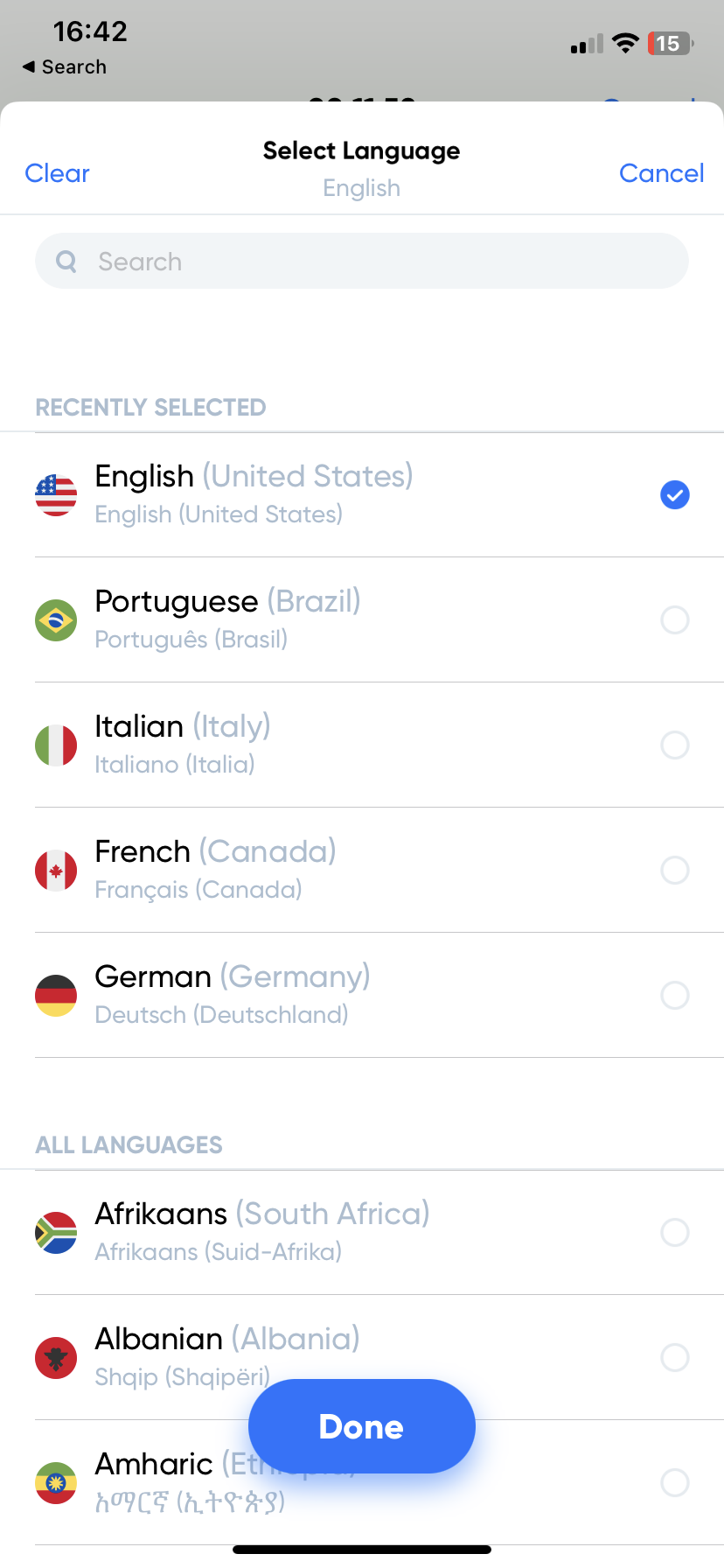The height and width of the screenshot is (1568, 724).
Task: Tap the Germany flag icon
Action: (56, 996)
